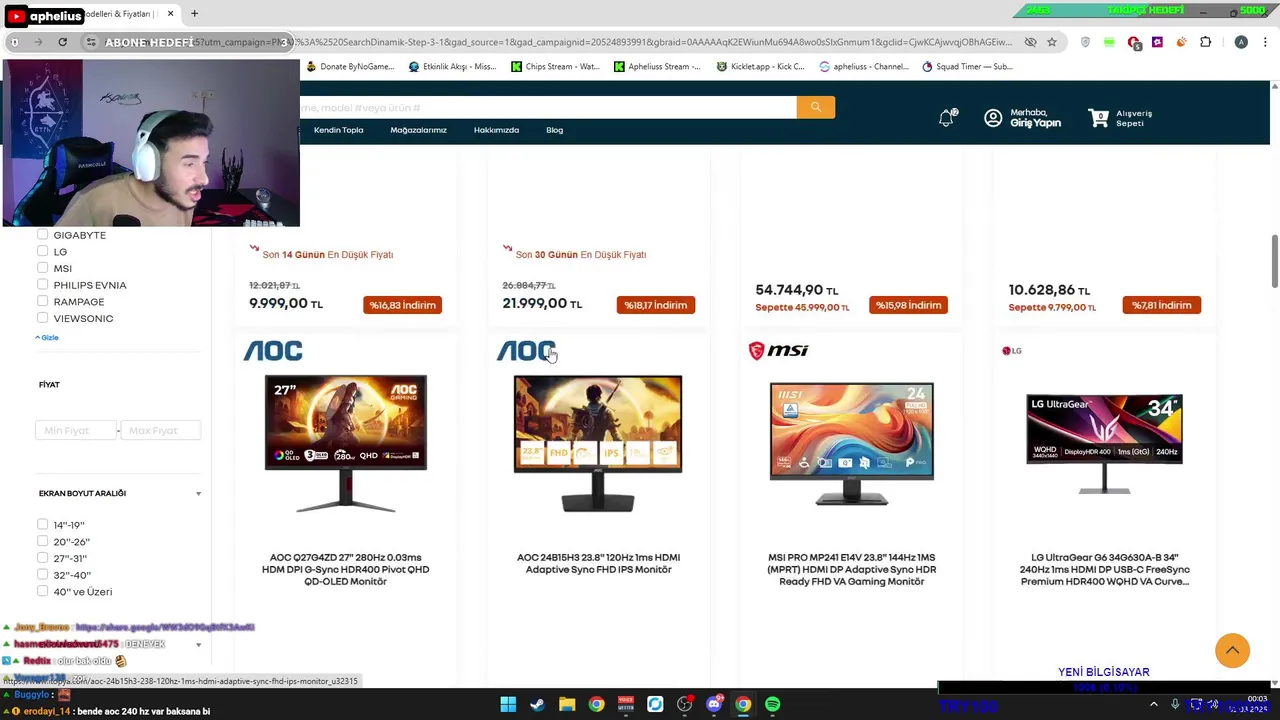The height and width of the screenshot is (720, 1280).
Task: Open LG UltraGear G6 34G630A-B monitor title
Action: 1104,569
